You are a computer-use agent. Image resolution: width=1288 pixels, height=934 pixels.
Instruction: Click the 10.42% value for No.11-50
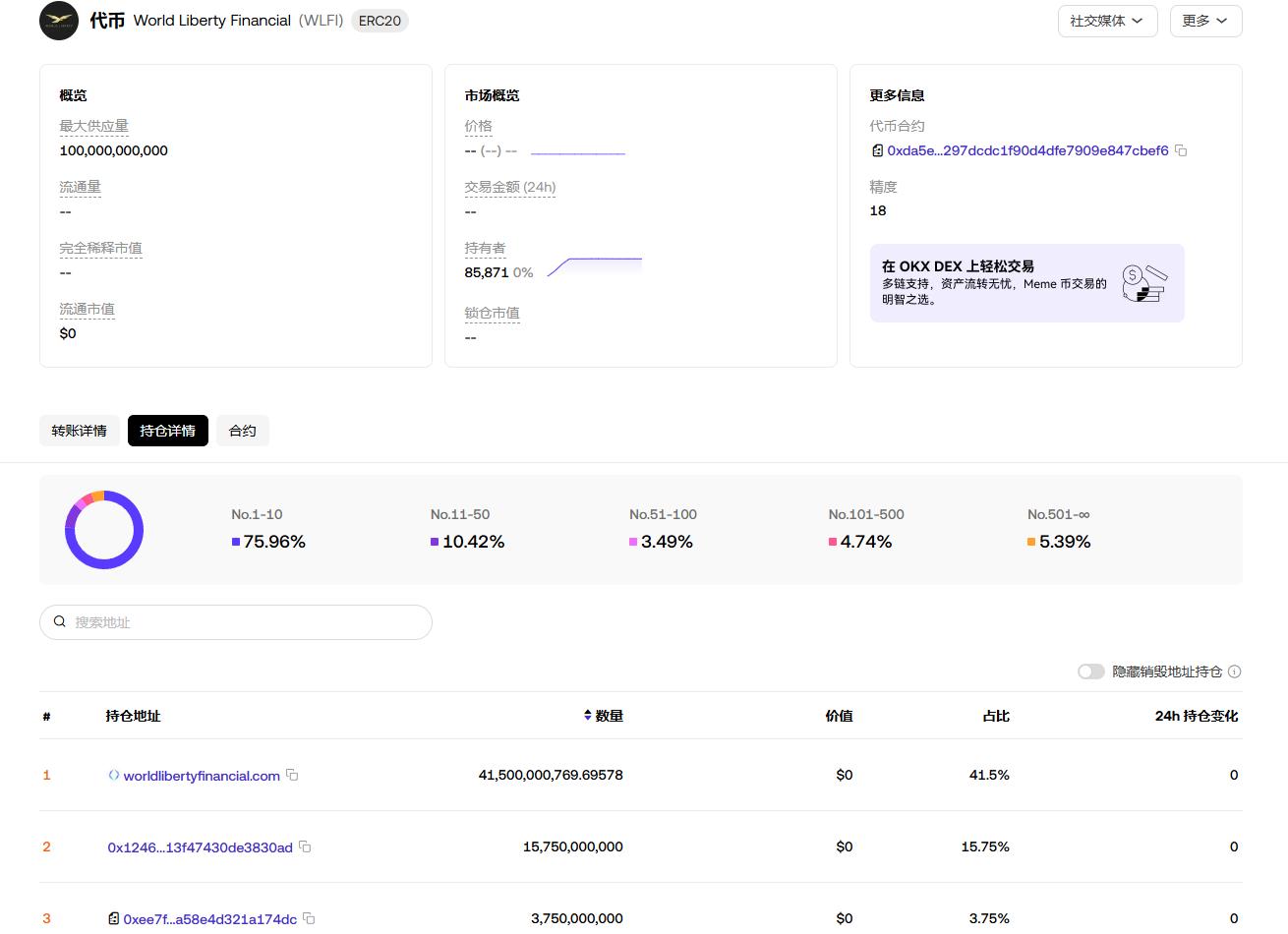(474, 542)
